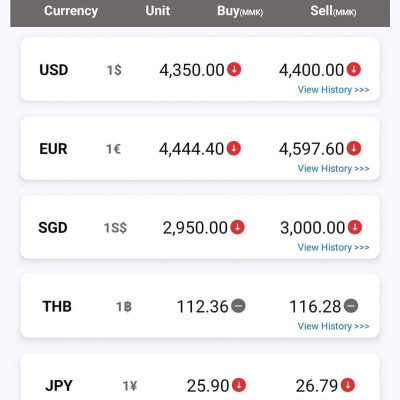This screenshot has width=400, height=400.
Task: Open View History for USD
Action: [x=333, y=90]
